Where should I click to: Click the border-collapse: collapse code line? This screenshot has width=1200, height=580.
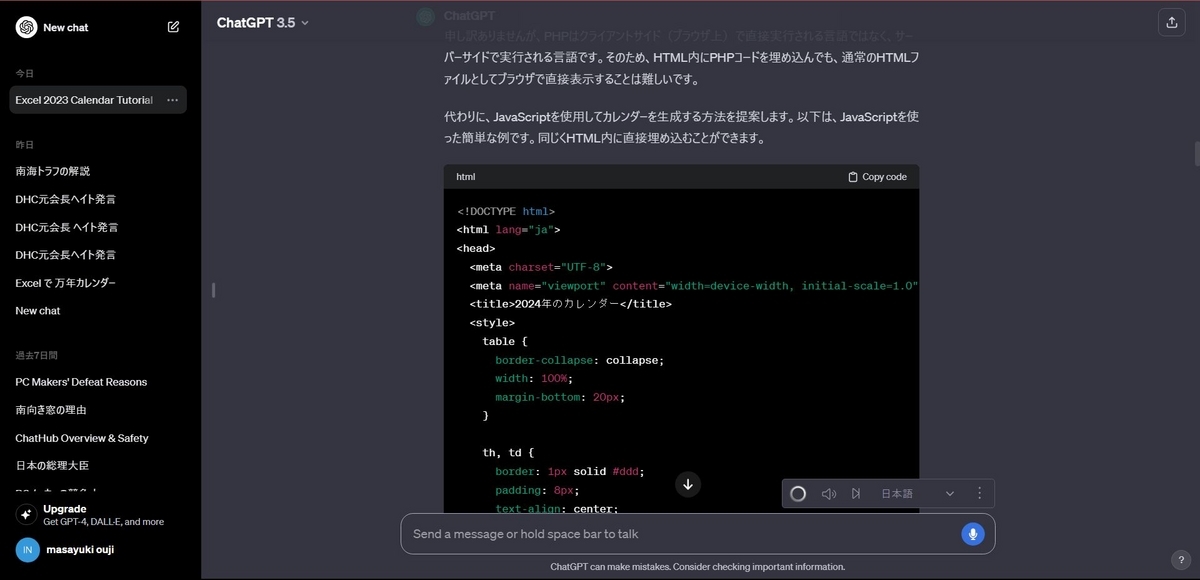click(x=580, y=360)
